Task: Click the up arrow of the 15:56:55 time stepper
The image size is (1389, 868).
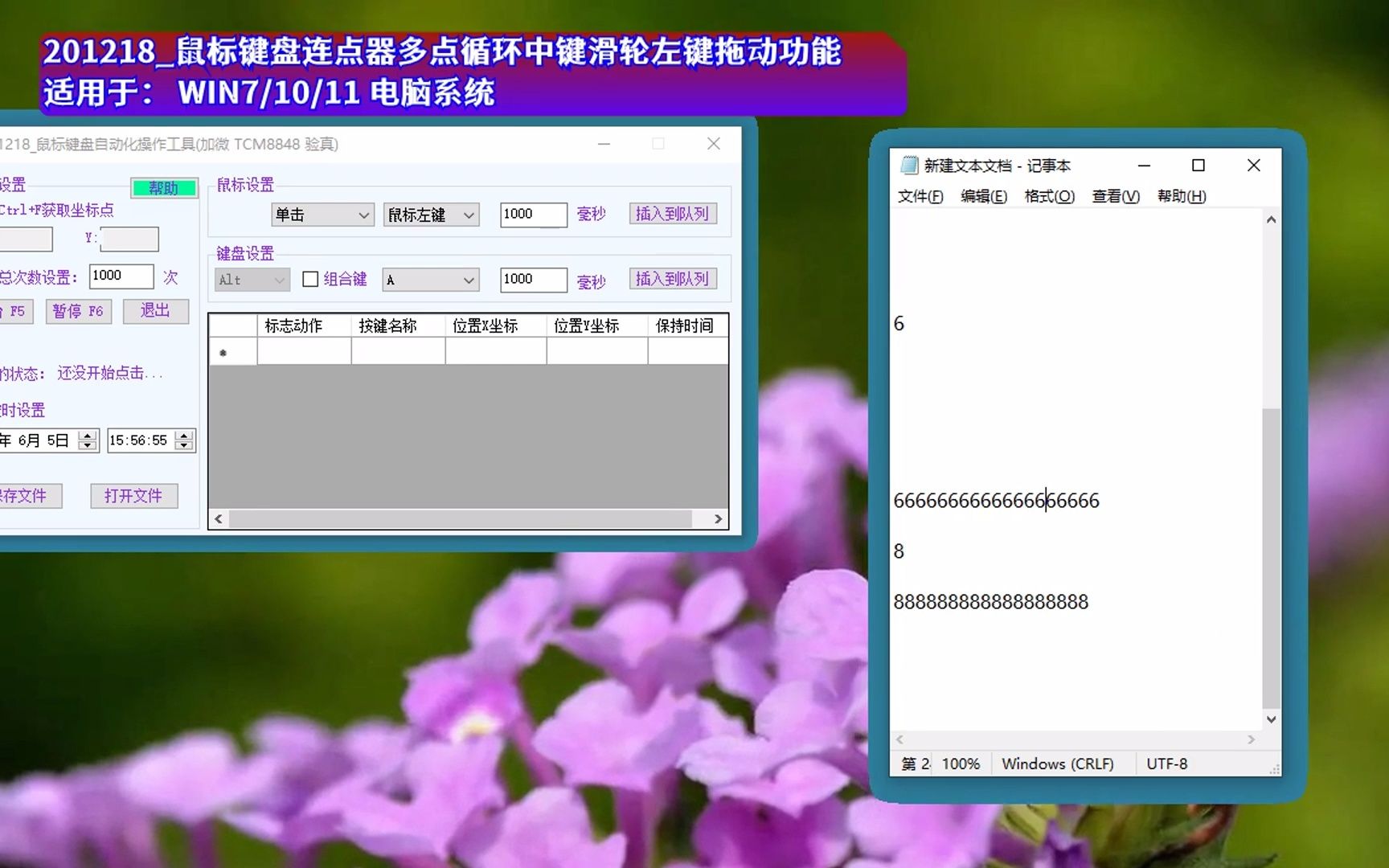Action: [x=185, y=435]
